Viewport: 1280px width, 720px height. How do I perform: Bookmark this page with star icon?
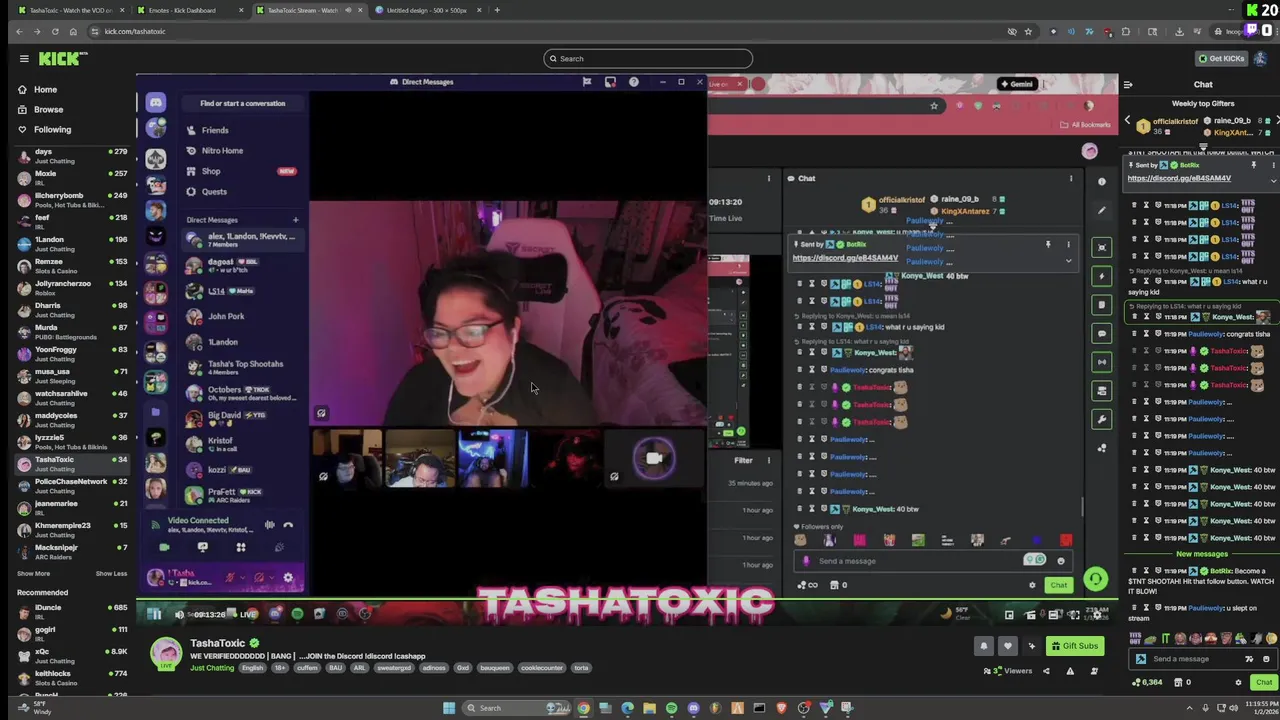click(1028, 31)
